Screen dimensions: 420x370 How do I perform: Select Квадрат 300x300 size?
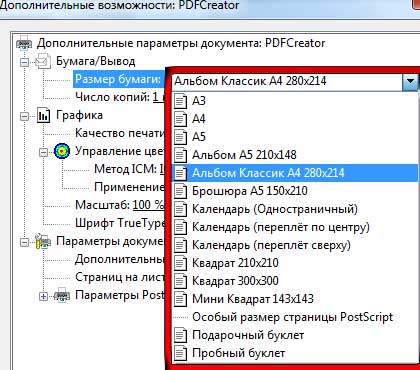(294, 281)
